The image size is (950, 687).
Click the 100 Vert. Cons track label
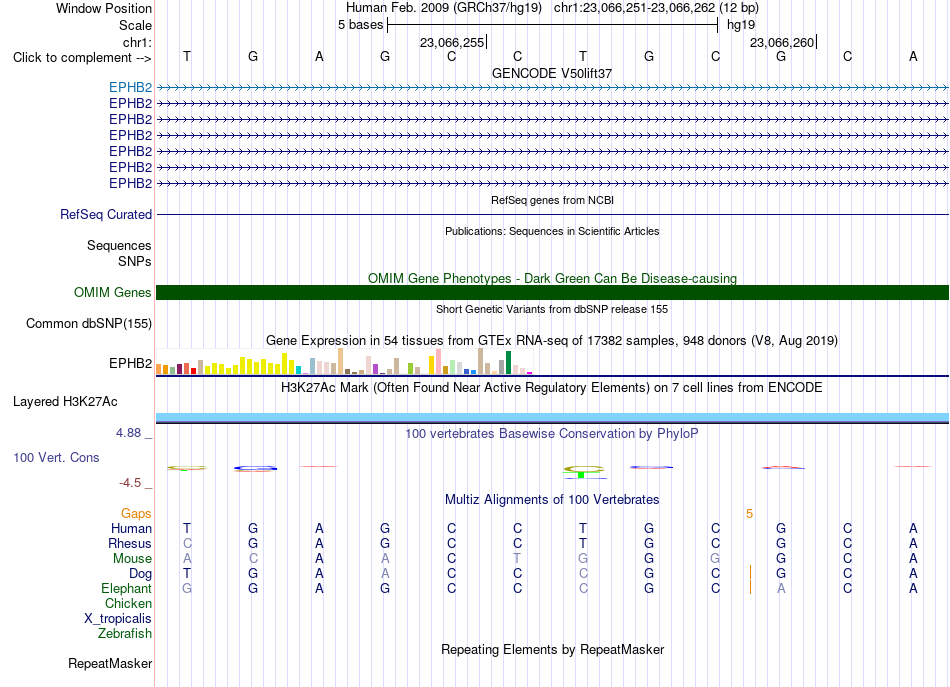[x=56, y=457]
